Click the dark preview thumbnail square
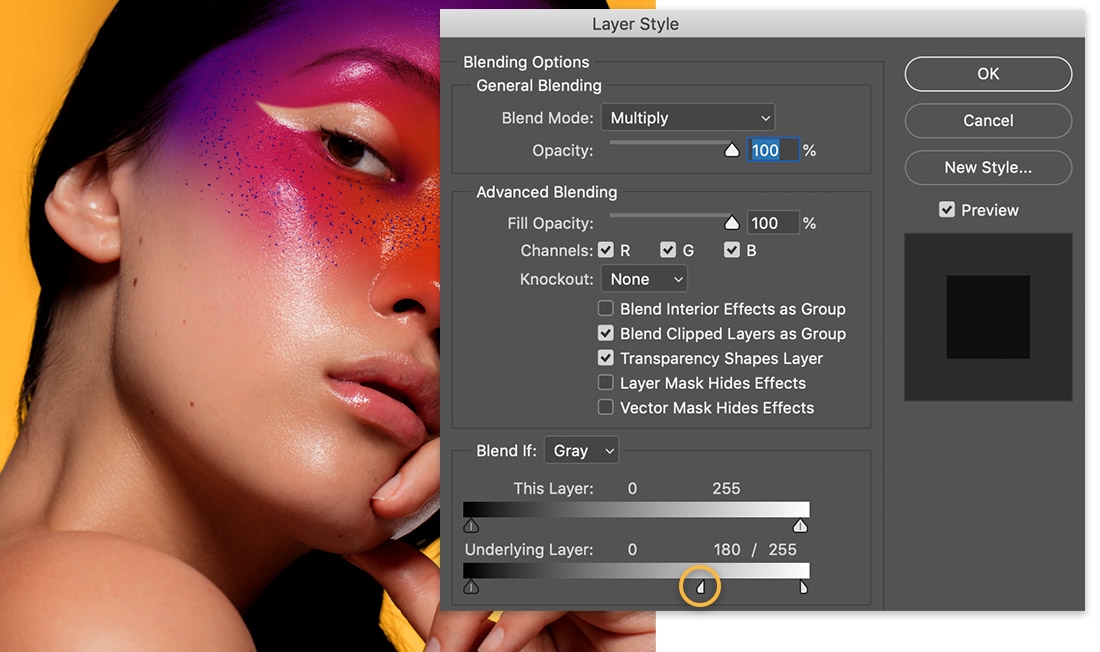Viewport: 1100px width, 652px height. [988, 316]
